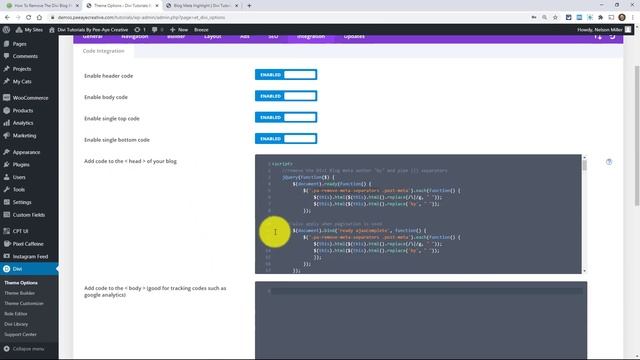Open the My Sites dropdown
Viewport: 640px width, 360px height.
pyautogui.click(x=29, y=29)
